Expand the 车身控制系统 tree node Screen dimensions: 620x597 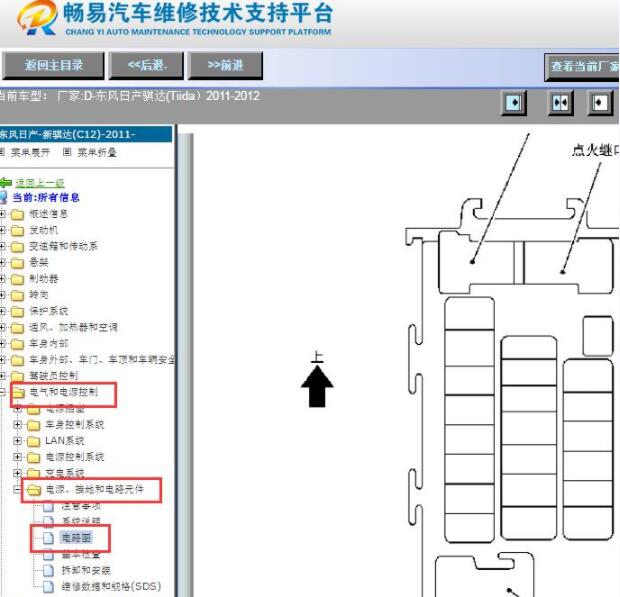pyautogui.click(x=17, y=425)
